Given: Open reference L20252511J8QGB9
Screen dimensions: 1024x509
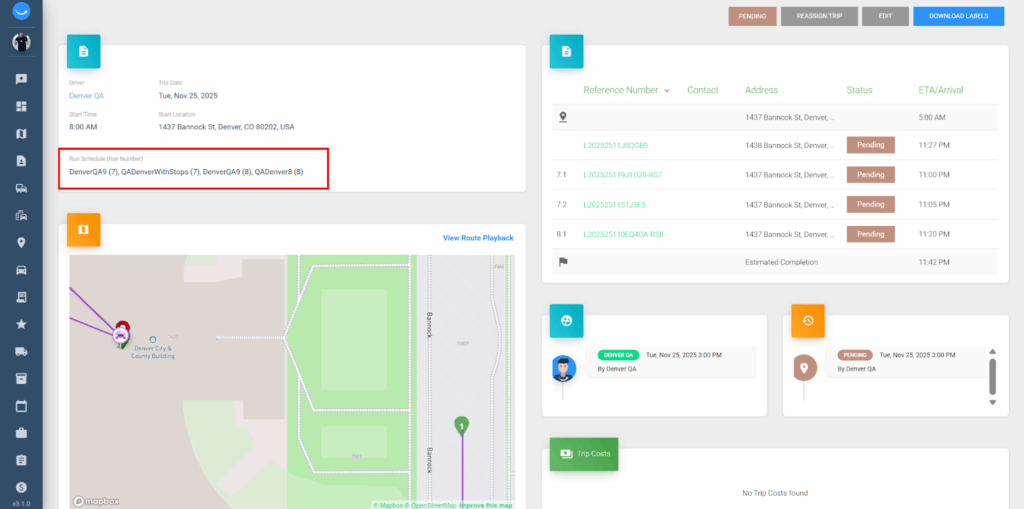Looking at the screenshot, I should point(615,145).
